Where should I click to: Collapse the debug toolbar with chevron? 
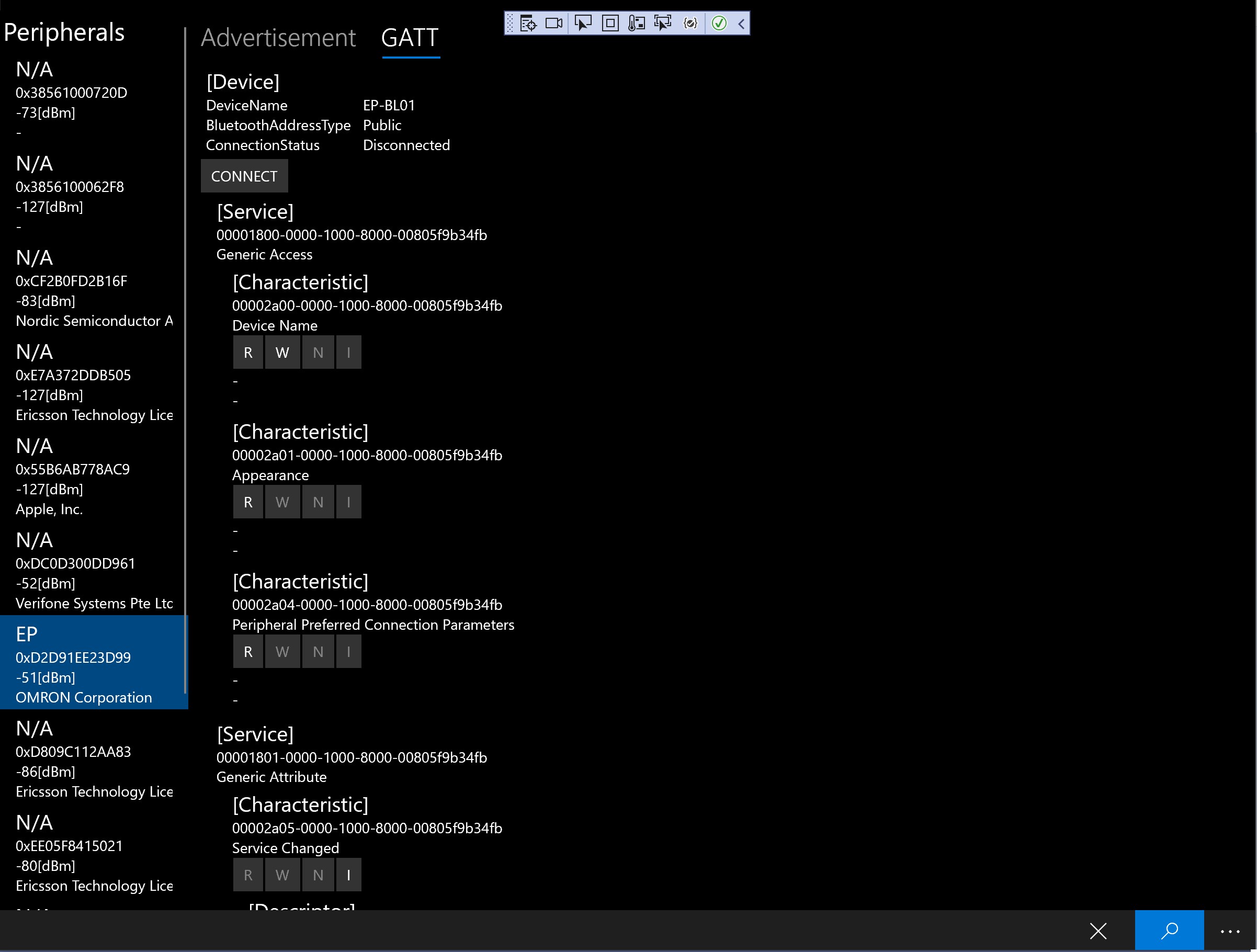pos(741,24)
